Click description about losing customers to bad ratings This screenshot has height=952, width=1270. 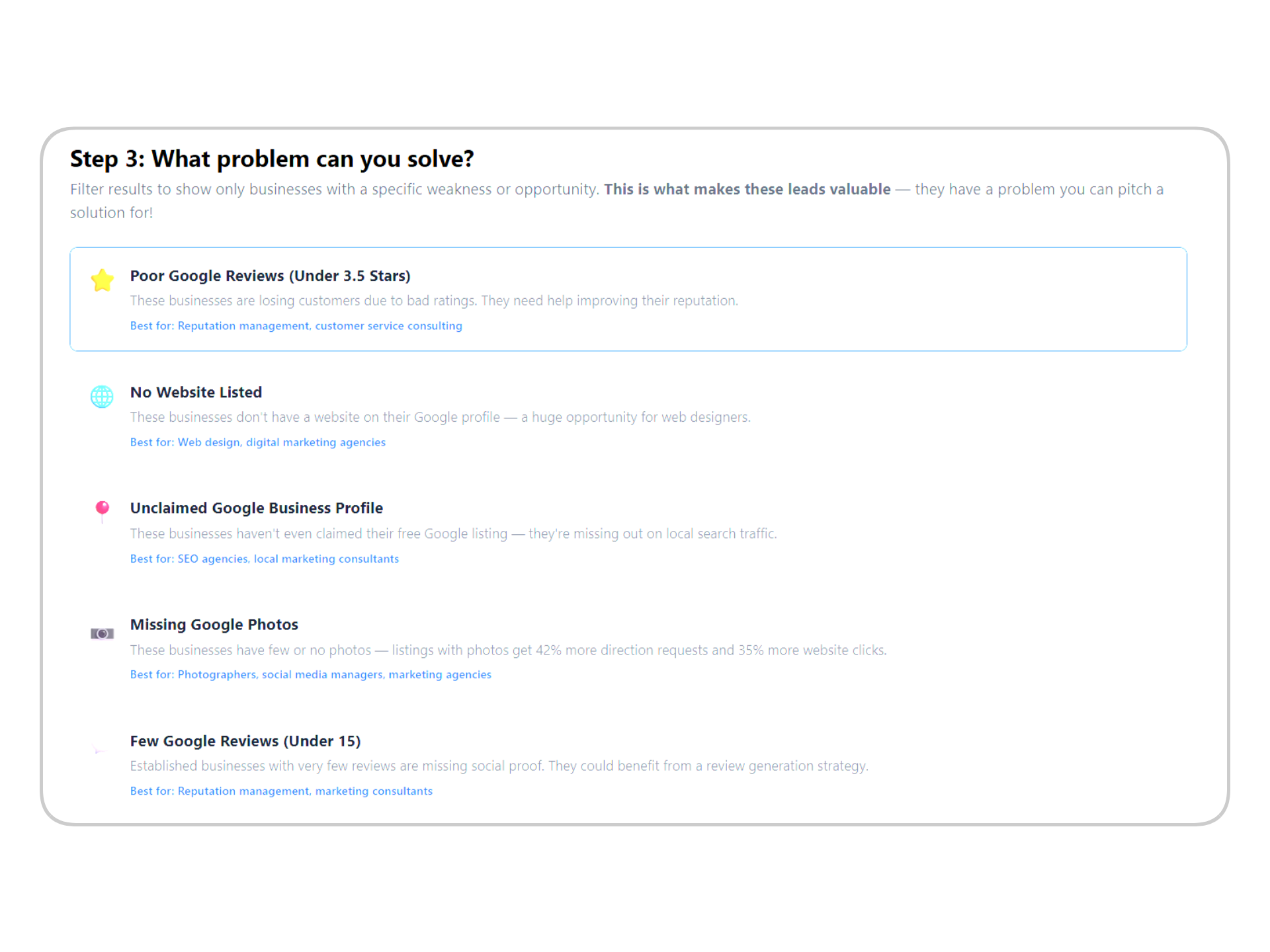pos(433,301)
